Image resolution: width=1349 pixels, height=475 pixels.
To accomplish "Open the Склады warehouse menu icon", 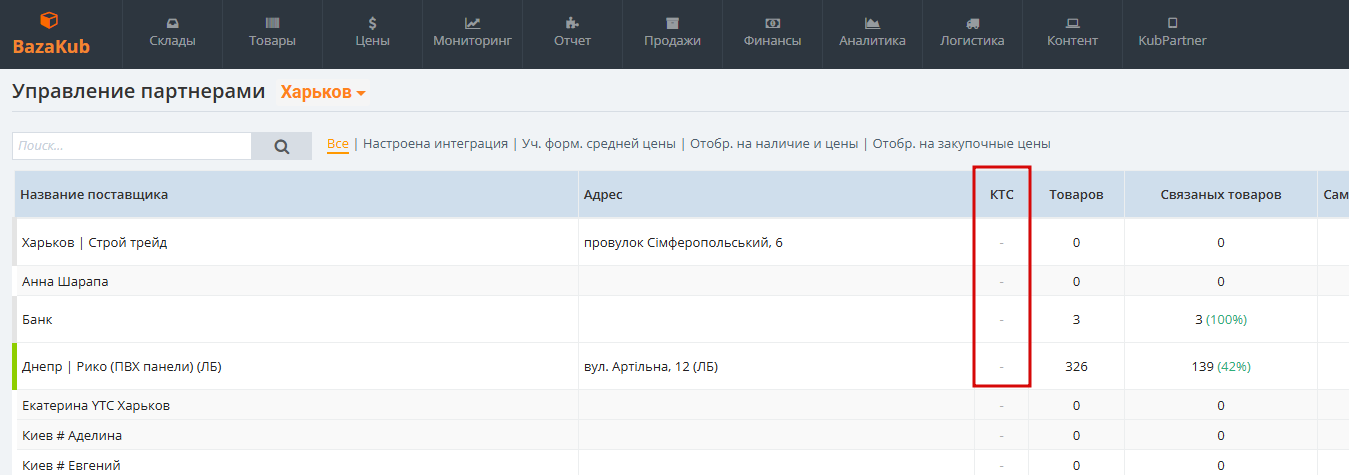I will point(172,23).
